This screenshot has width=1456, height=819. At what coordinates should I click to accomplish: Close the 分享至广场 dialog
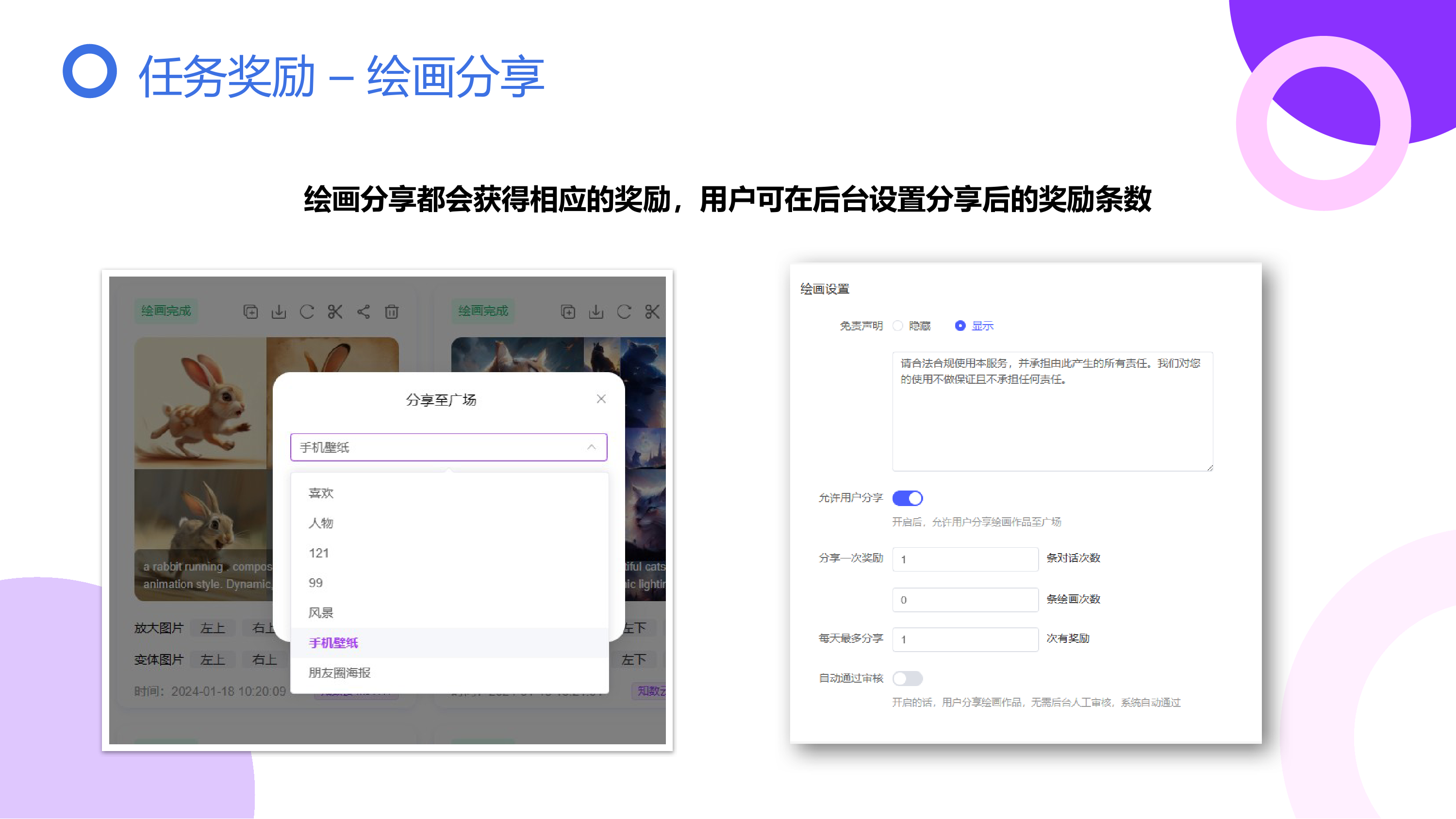pos(601,399)
